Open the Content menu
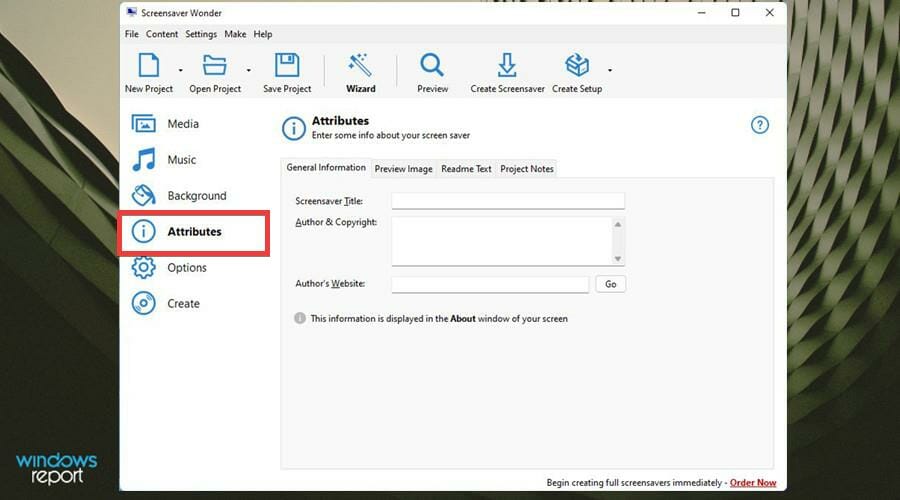The width and height of the screenshot is (900, 500). pyautogui.click(x=162, y=34)
